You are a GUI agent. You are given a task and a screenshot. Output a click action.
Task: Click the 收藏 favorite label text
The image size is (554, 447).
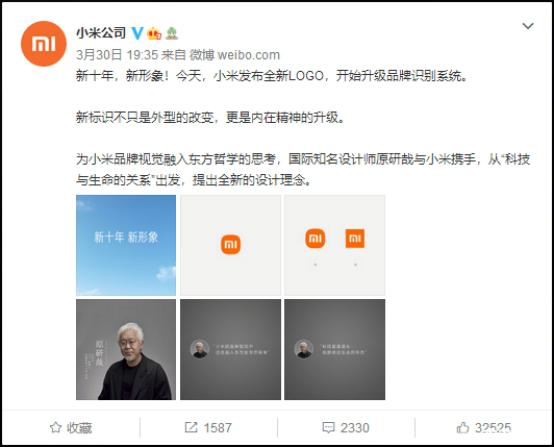pos(79,428)
